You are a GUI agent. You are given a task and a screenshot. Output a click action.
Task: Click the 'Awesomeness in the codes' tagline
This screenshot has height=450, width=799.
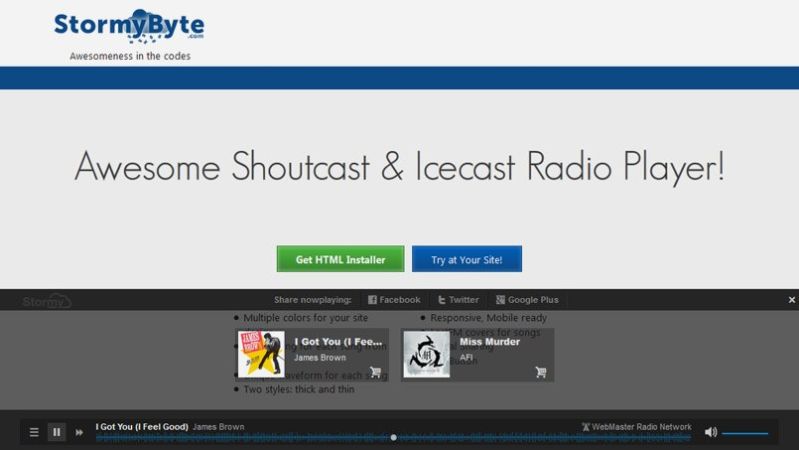click(130, 56)
